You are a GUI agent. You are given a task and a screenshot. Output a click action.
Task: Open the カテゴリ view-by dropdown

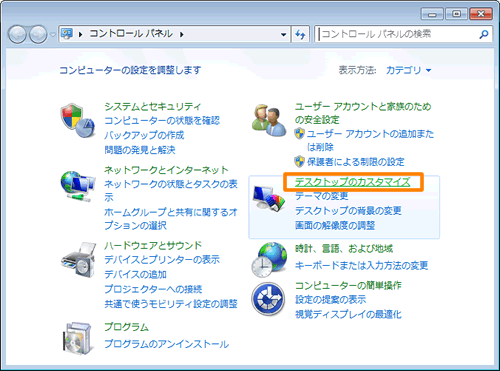[x=408, y=70]
